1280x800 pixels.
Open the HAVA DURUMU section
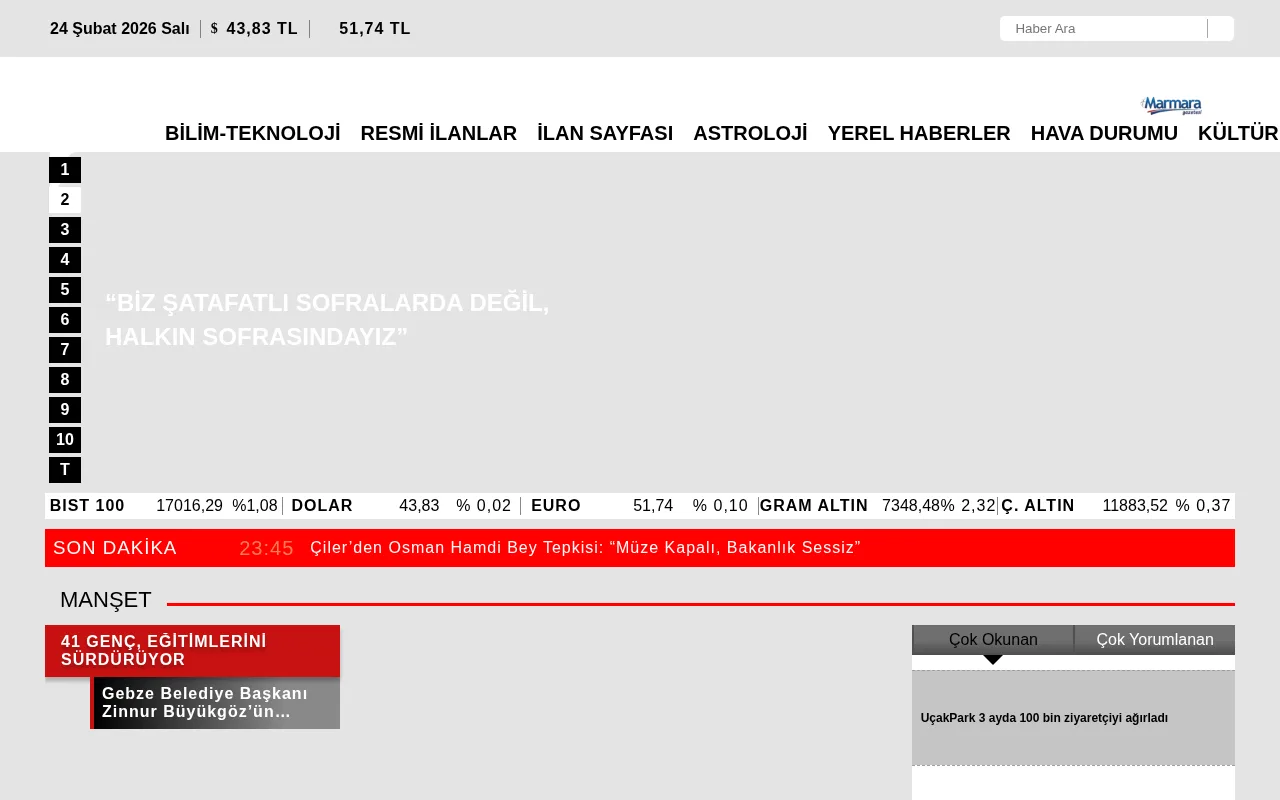(1104, 133)
